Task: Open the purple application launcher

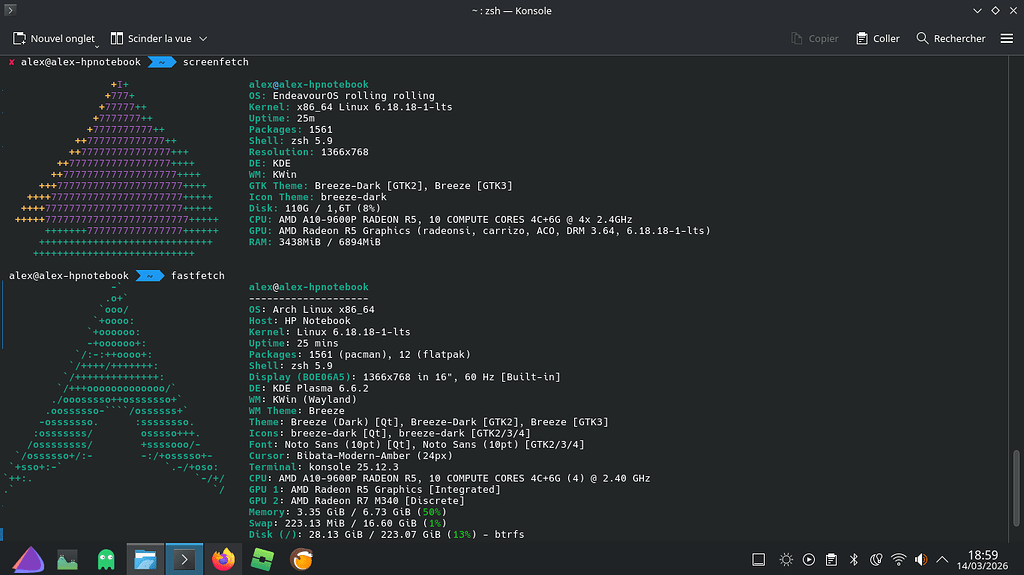Action: pyautogui.click(x=28, y=559)
